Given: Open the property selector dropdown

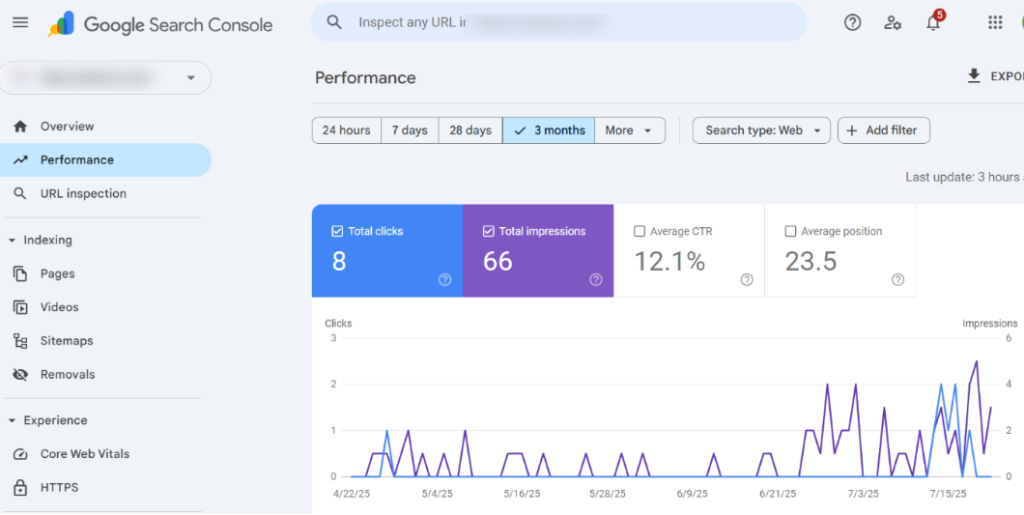Looking at the screenshot, I should [106, 78].
